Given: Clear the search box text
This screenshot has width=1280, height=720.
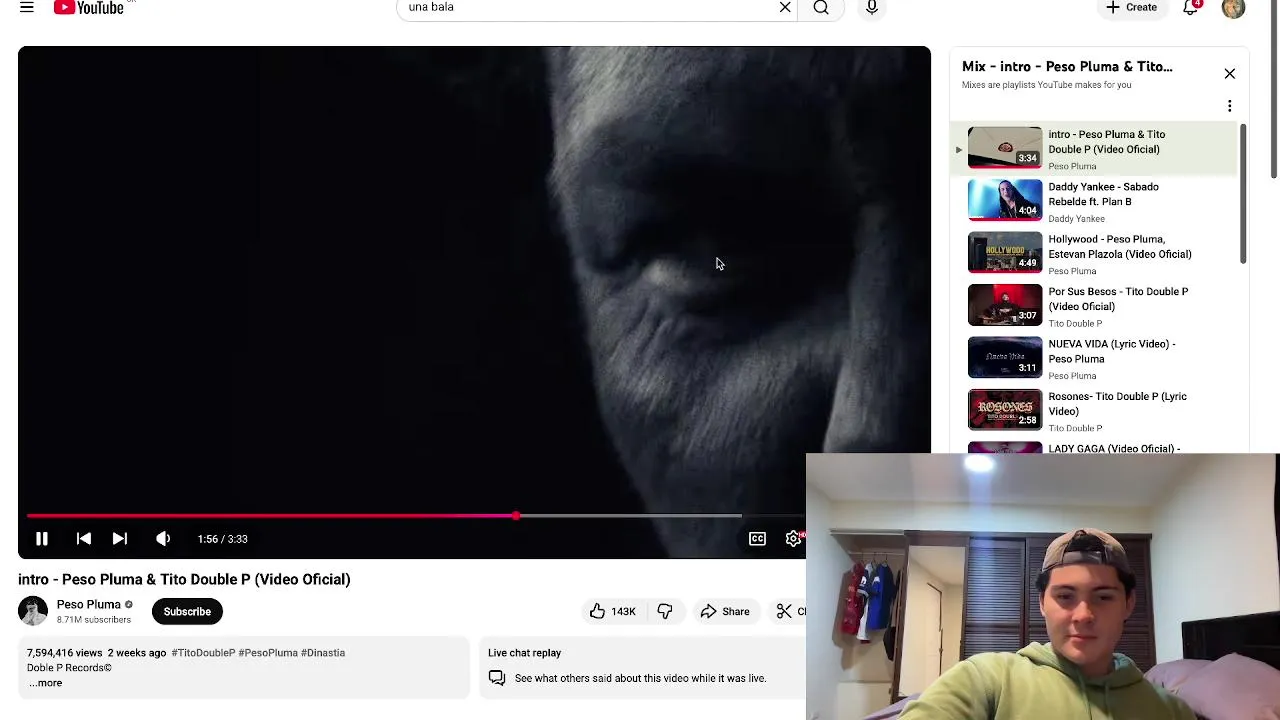Looking at the screenshot, I should tap(785, 8).
